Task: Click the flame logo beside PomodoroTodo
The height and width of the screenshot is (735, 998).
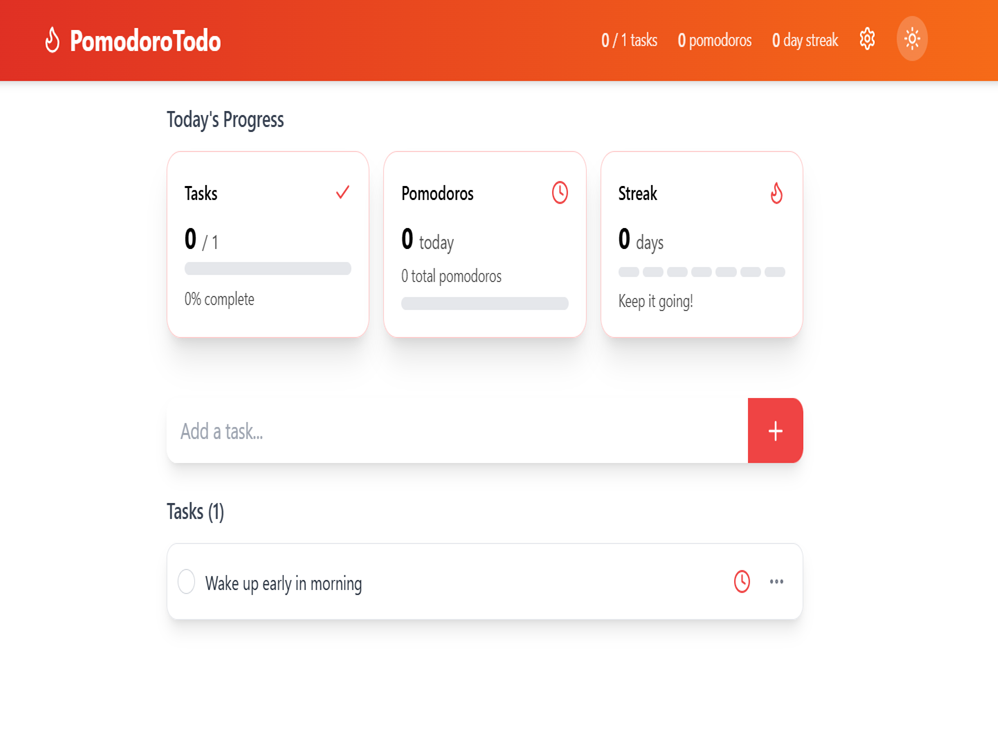Action: [52, 40]
